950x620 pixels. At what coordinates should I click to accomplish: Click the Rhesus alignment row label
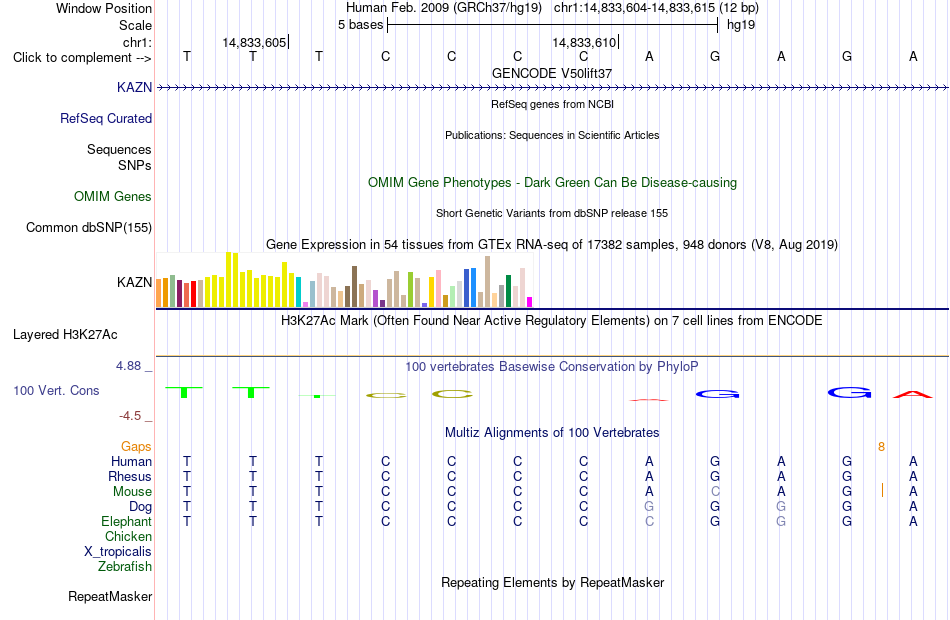click(130, 476)
